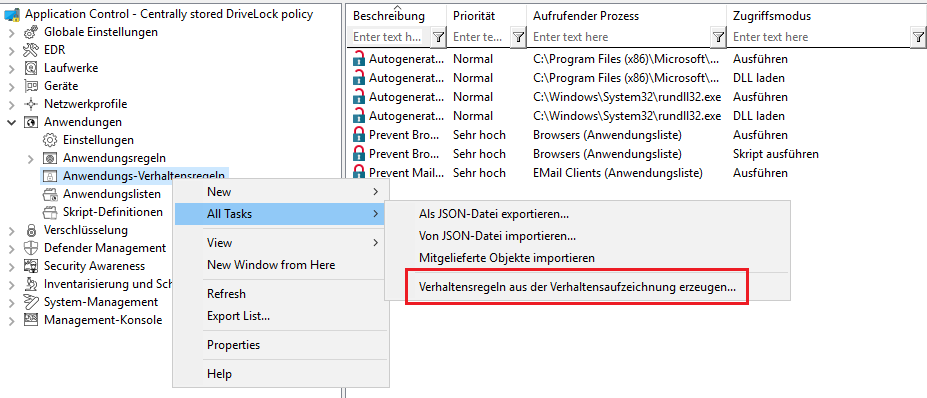Click the Defender Management shield icon

[x=31, y=248]
